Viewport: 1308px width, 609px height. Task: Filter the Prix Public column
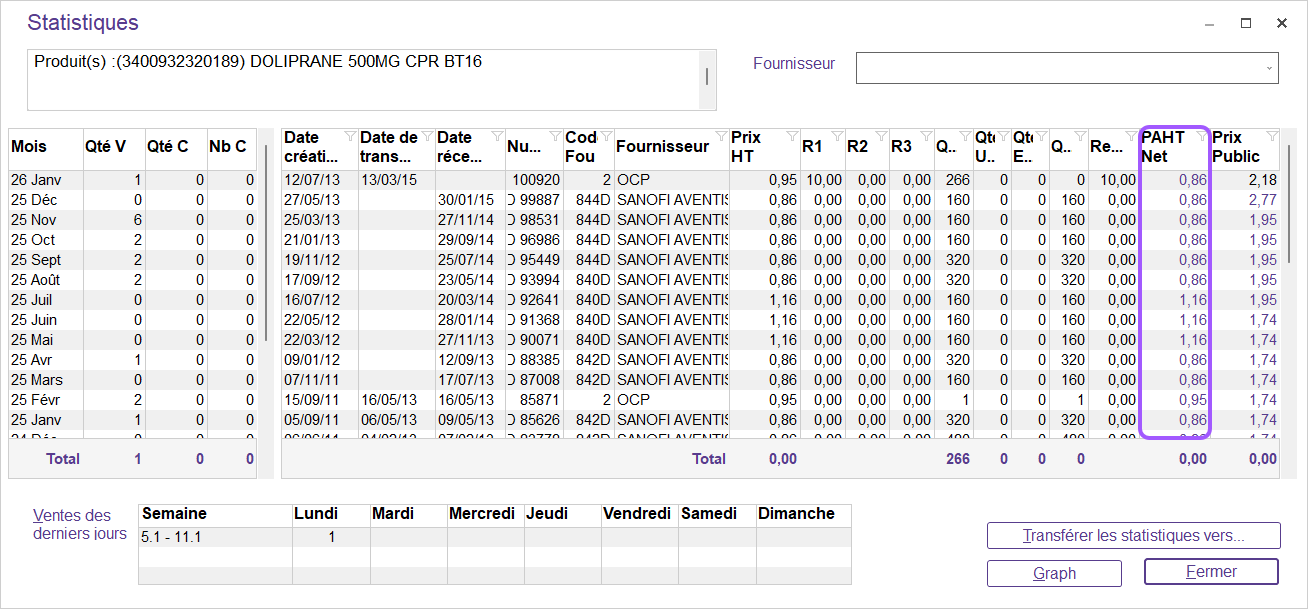[1272, 136]
